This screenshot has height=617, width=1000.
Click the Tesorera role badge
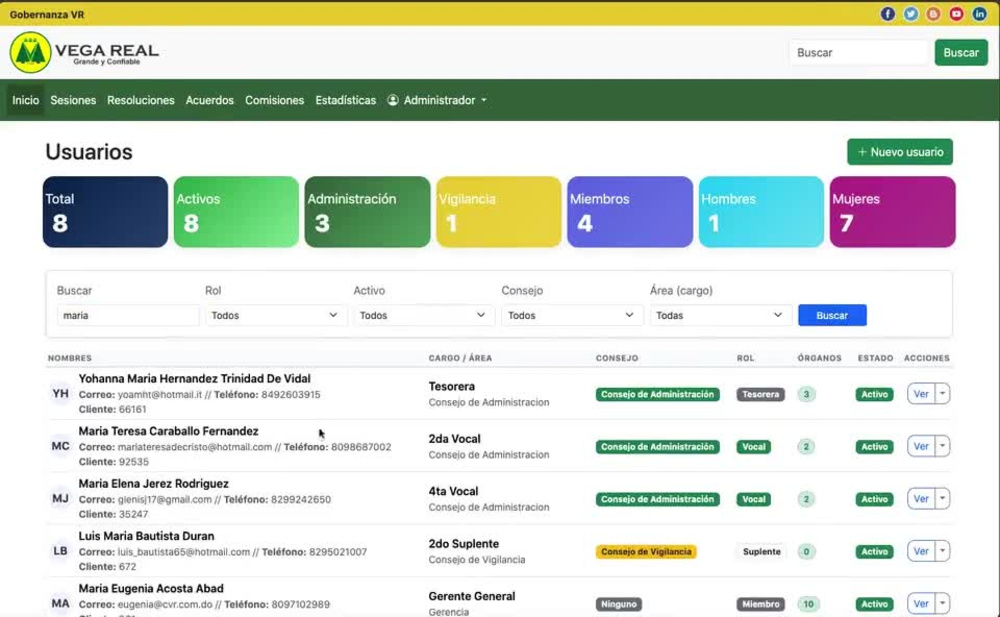[x=760, y=394]
